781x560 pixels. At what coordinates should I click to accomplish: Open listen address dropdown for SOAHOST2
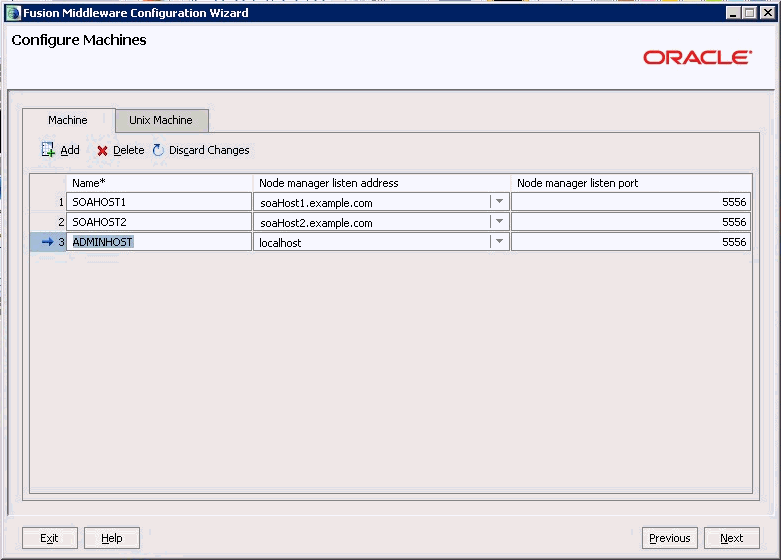(499, 222)
